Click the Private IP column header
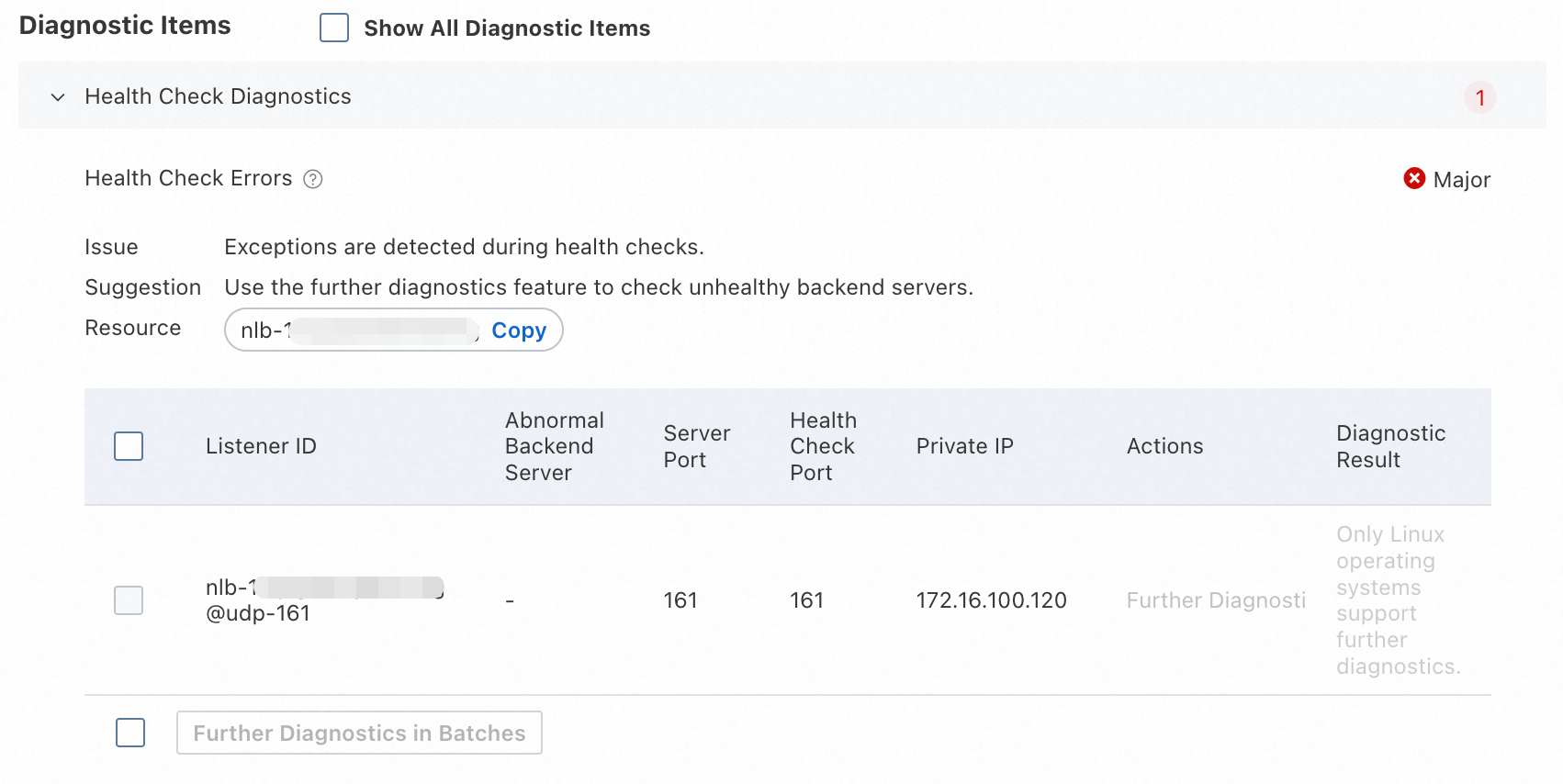 [x=964, y=446]
